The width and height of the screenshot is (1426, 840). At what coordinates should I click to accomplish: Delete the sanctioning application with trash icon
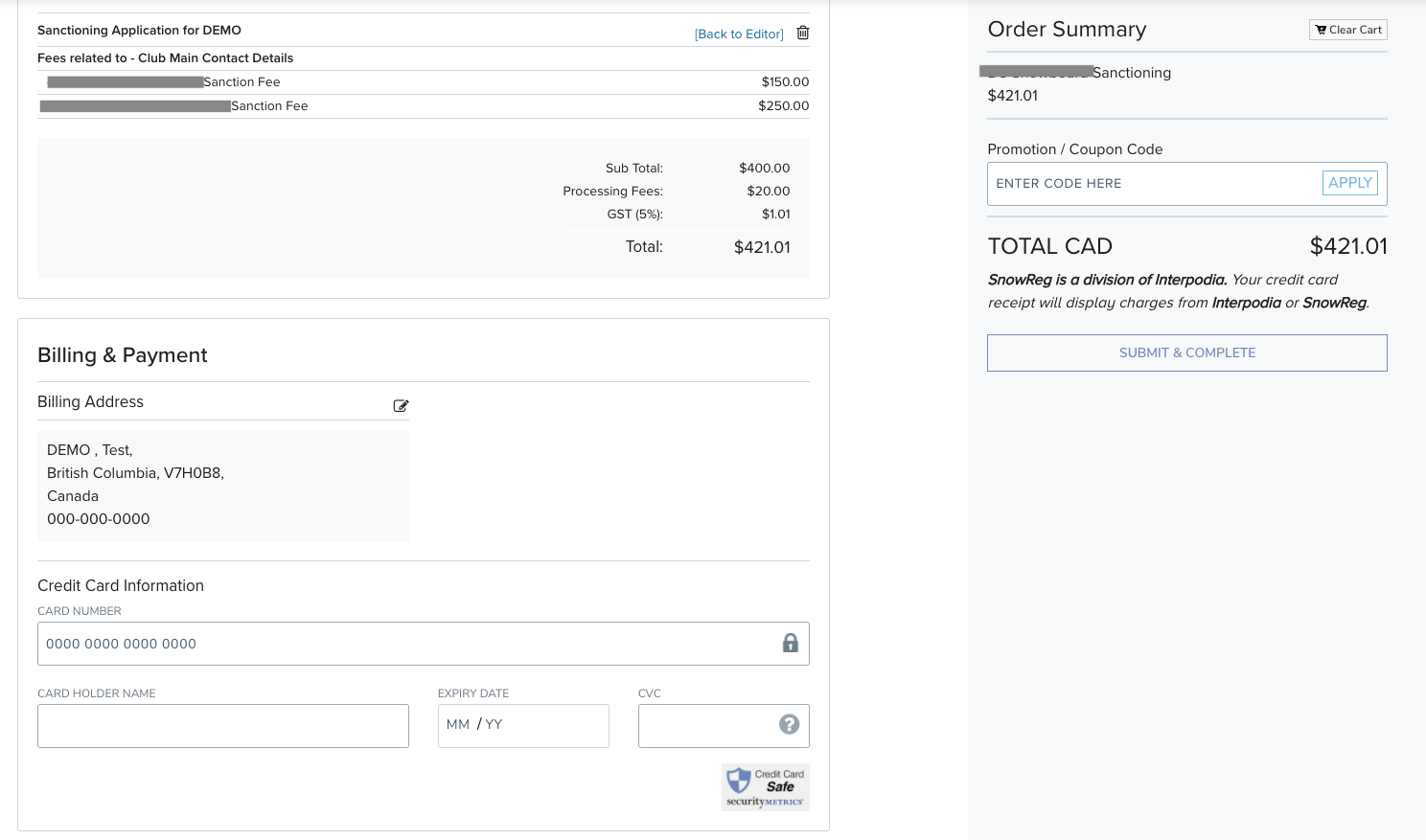(x=803, y=34)
